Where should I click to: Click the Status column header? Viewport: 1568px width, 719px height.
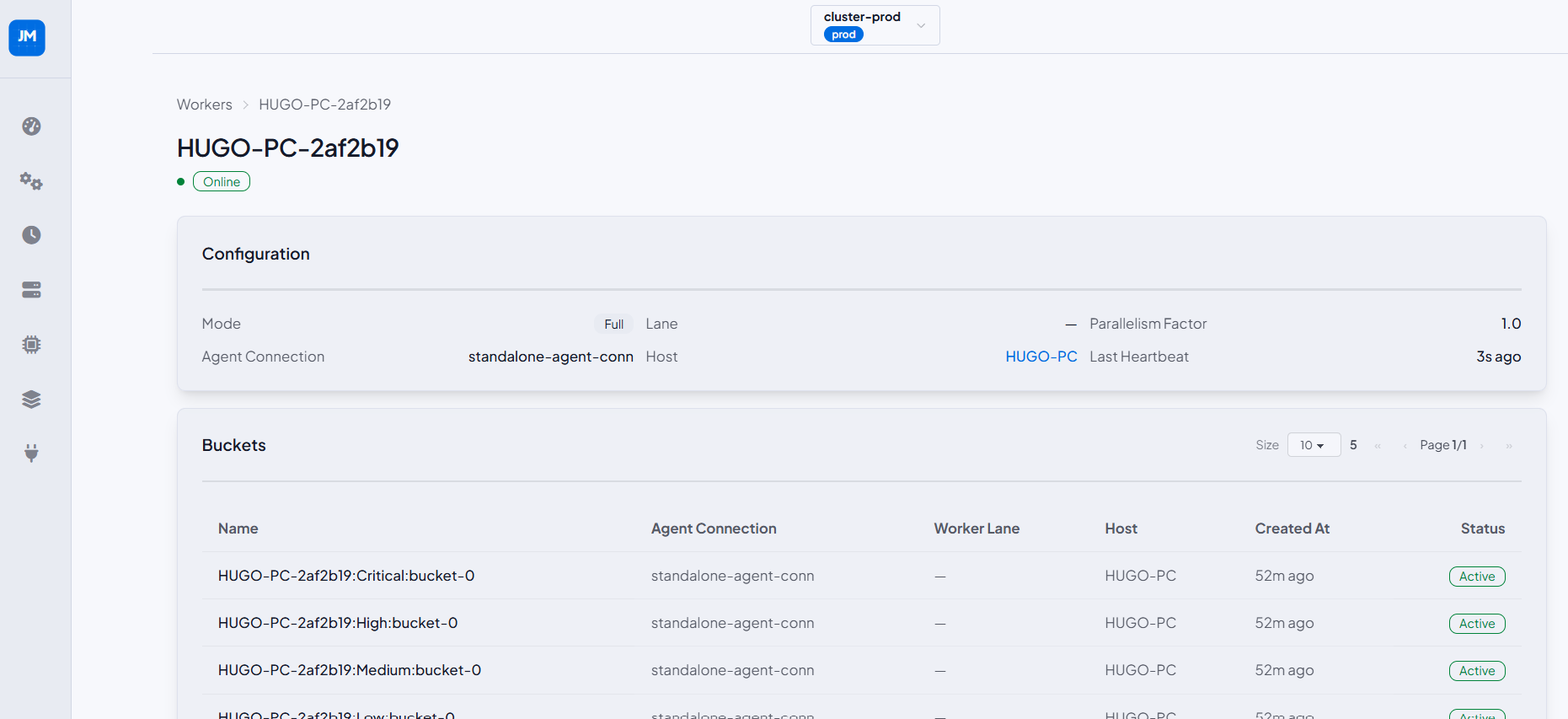(x=1482, y=529)
